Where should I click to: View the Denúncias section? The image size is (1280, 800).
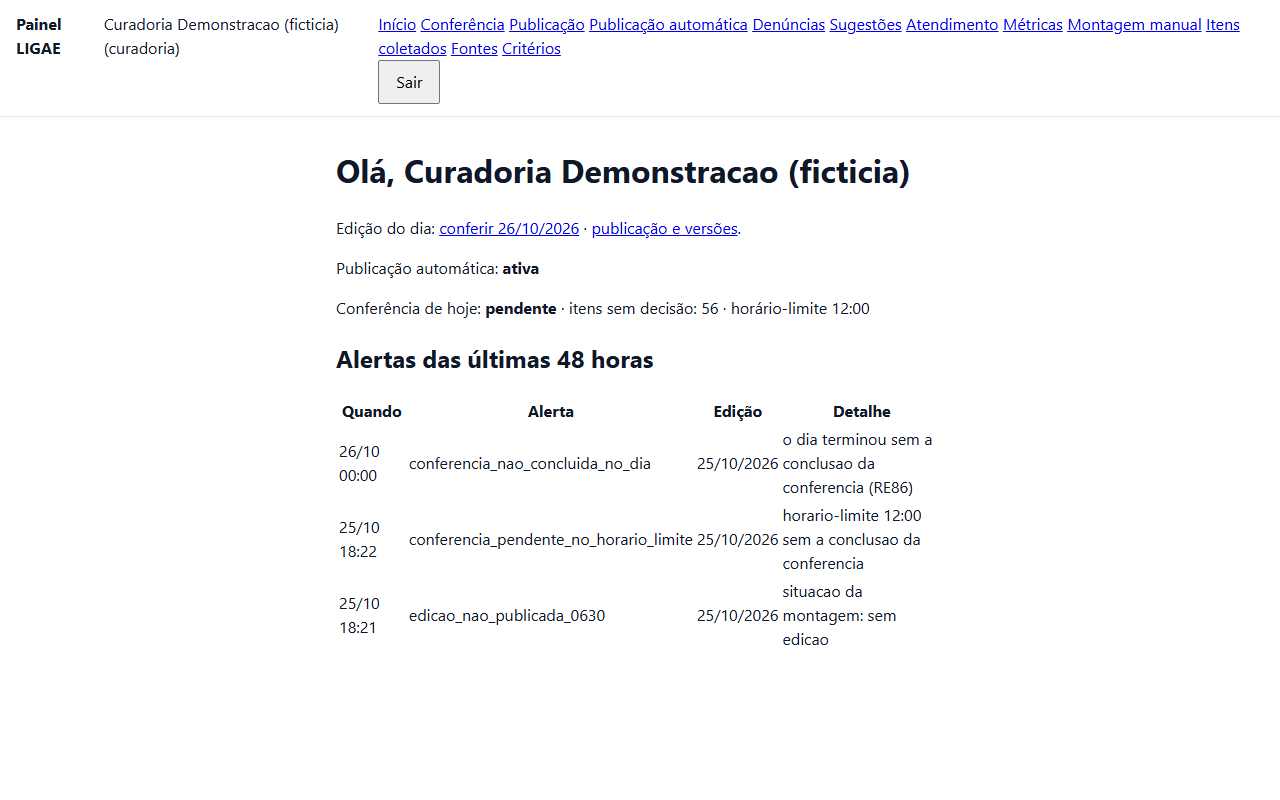pyautogui.click(x=789, y=24)
